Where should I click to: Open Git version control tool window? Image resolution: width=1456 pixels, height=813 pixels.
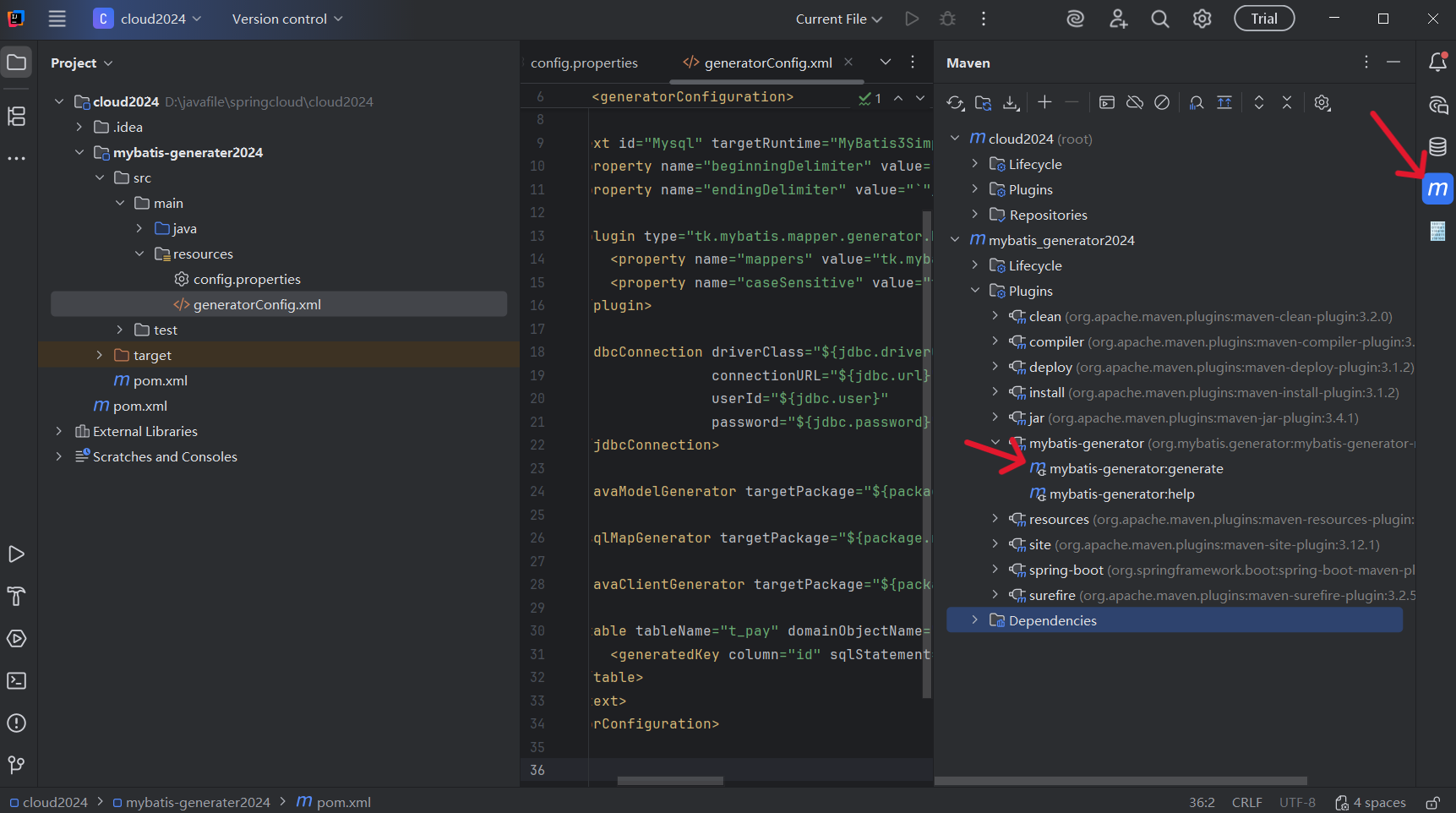pos(16,765)
